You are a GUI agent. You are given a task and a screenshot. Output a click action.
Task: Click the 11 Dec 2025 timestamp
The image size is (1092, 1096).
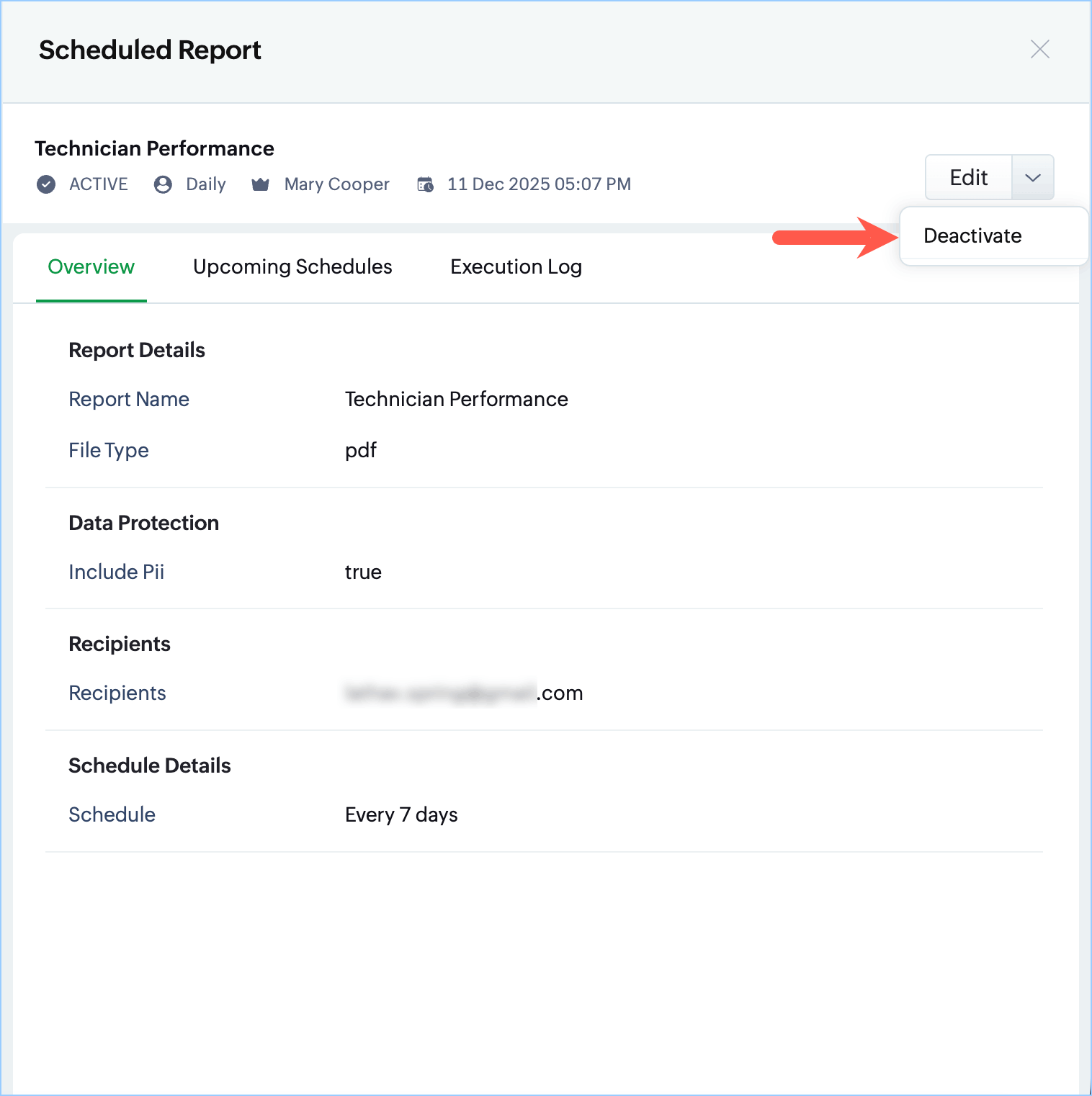[539, 184]
